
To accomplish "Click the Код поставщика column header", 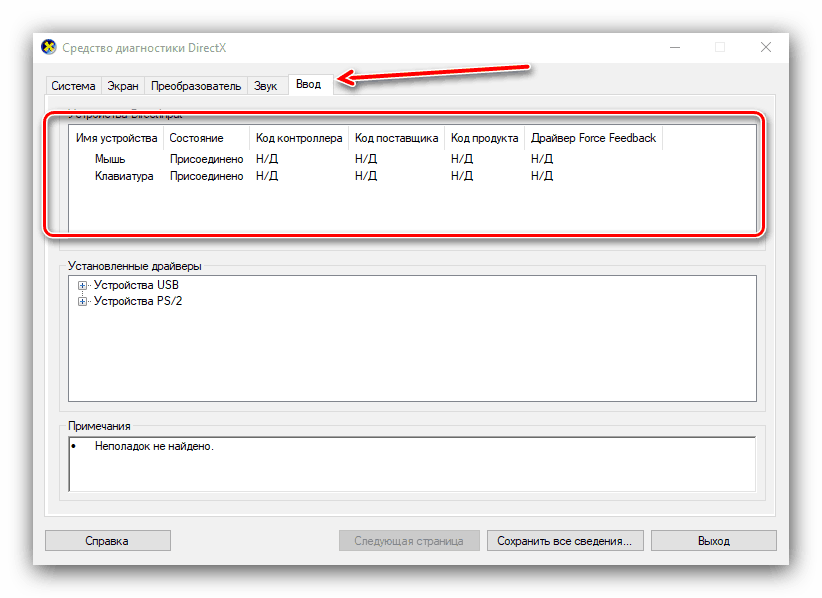I will point(396,138).
